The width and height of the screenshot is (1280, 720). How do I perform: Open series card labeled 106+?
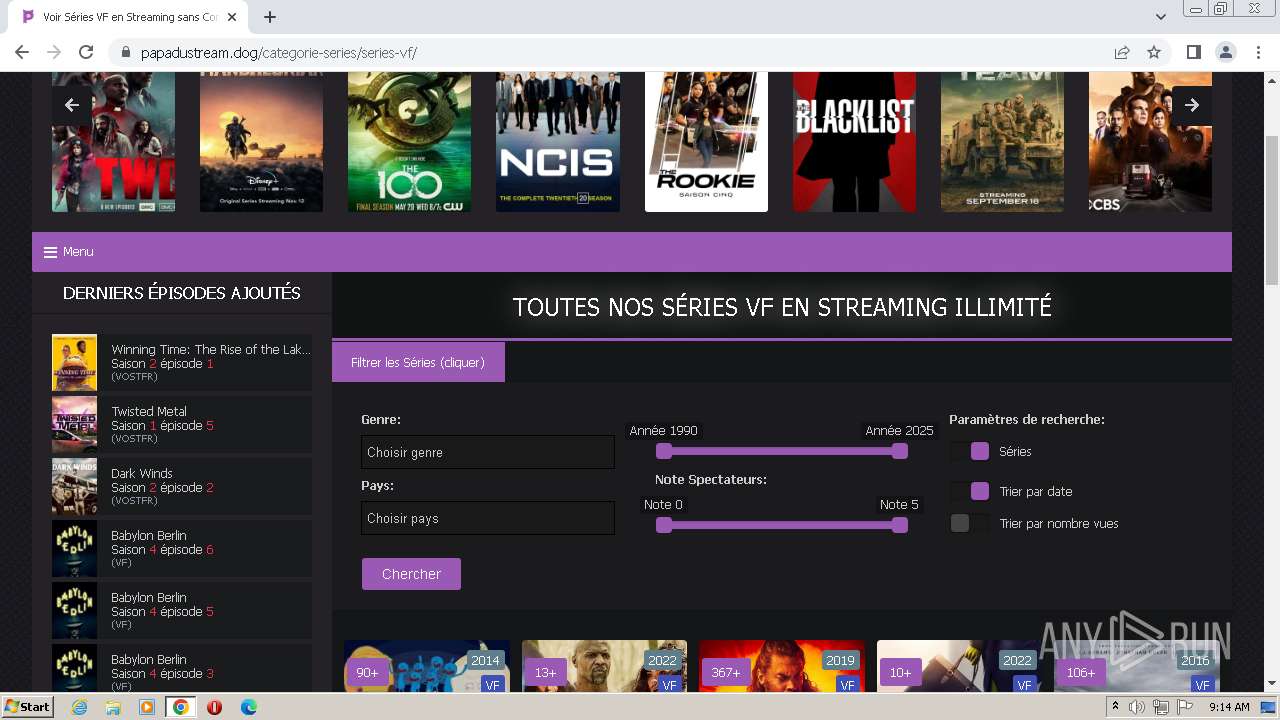point(1137,666)
